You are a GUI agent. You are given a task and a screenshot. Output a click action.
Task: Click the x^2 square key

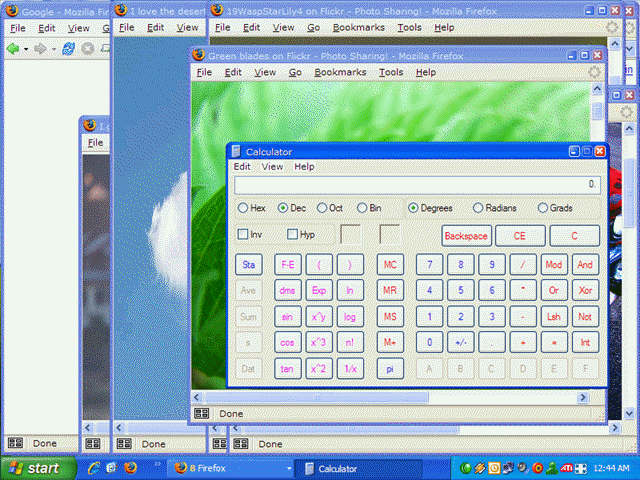319,369
